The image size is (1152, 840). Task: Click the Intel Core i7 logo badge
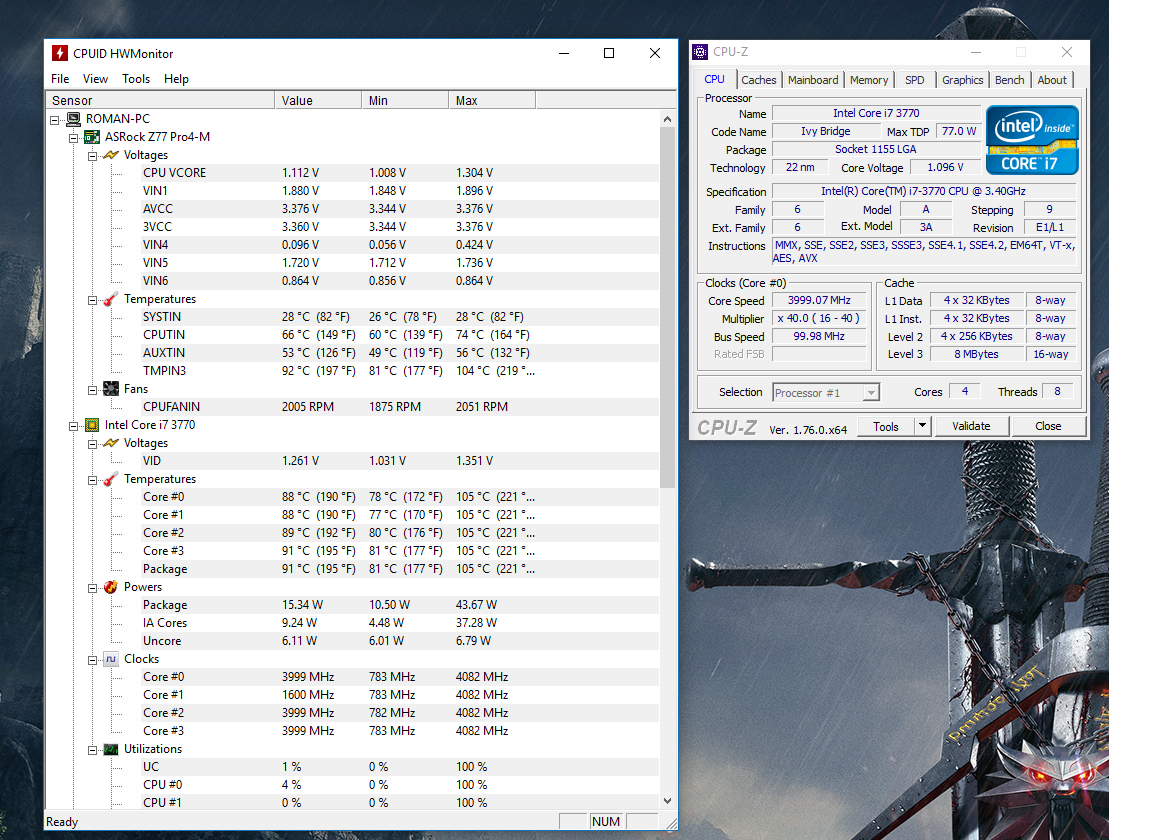tap(1032, 140)
